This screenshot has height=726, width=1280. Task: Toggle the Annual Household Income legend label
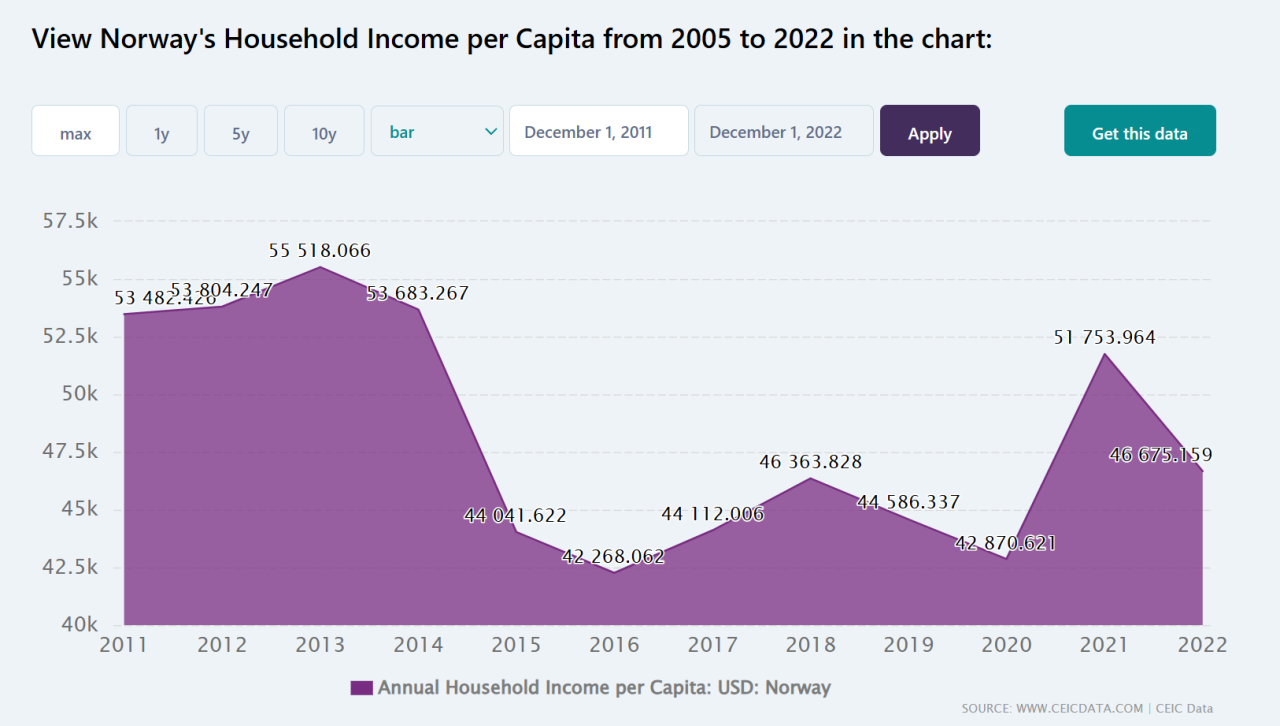point(604,688)
